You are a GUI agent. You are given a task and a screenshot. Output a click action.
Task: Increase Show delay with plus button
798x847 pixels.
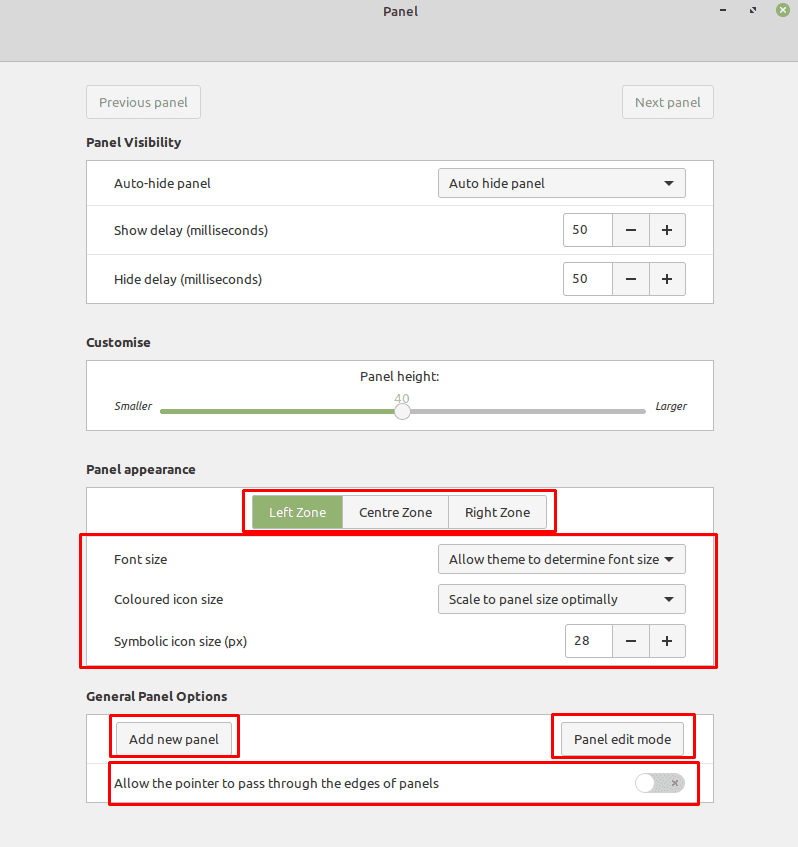pyautogui.click(x=667, y=230)
